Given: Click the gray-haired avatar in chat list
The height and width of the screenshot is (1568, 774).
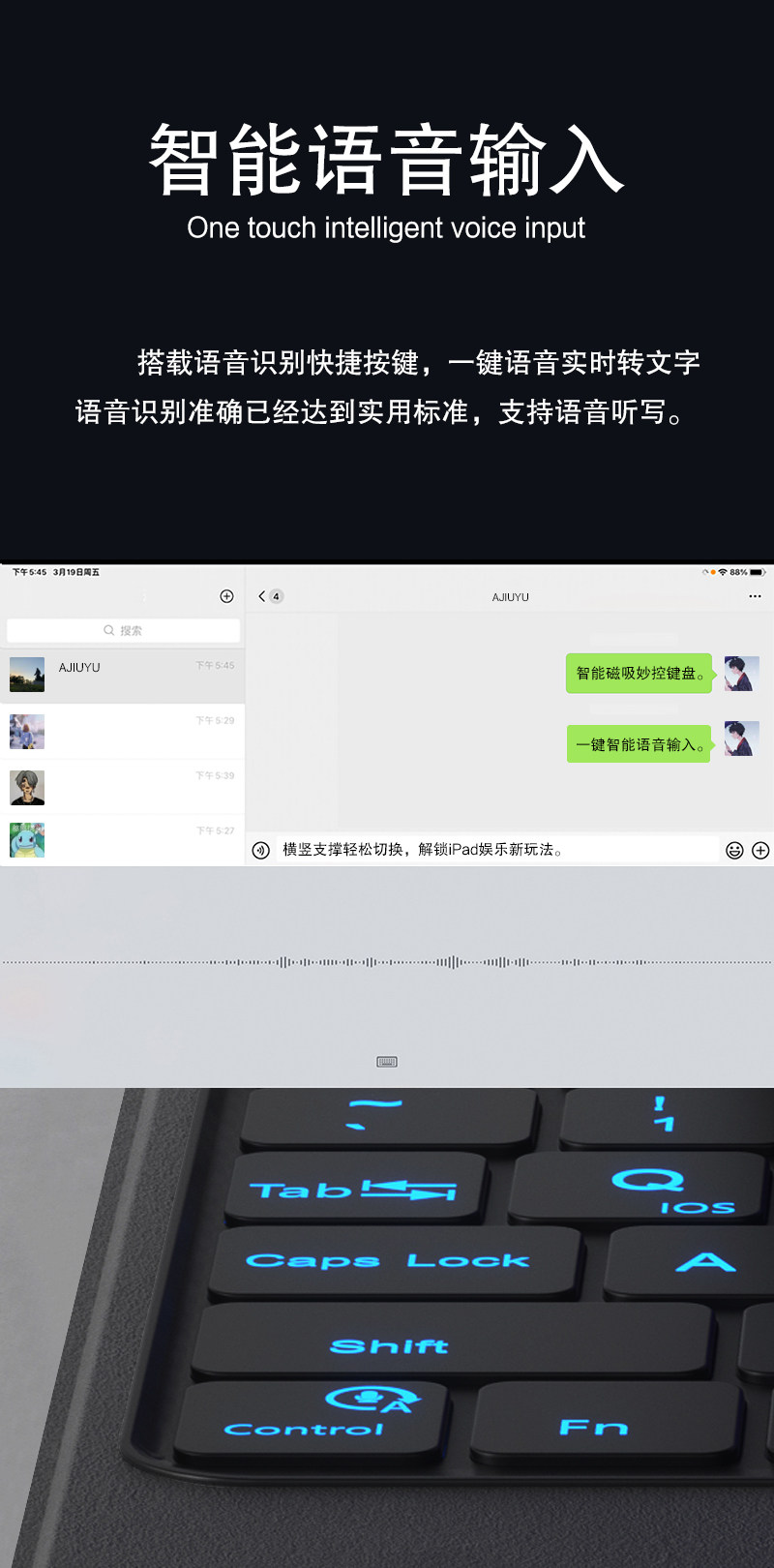Looking at the screenshot, I should (x=27, y=787).
